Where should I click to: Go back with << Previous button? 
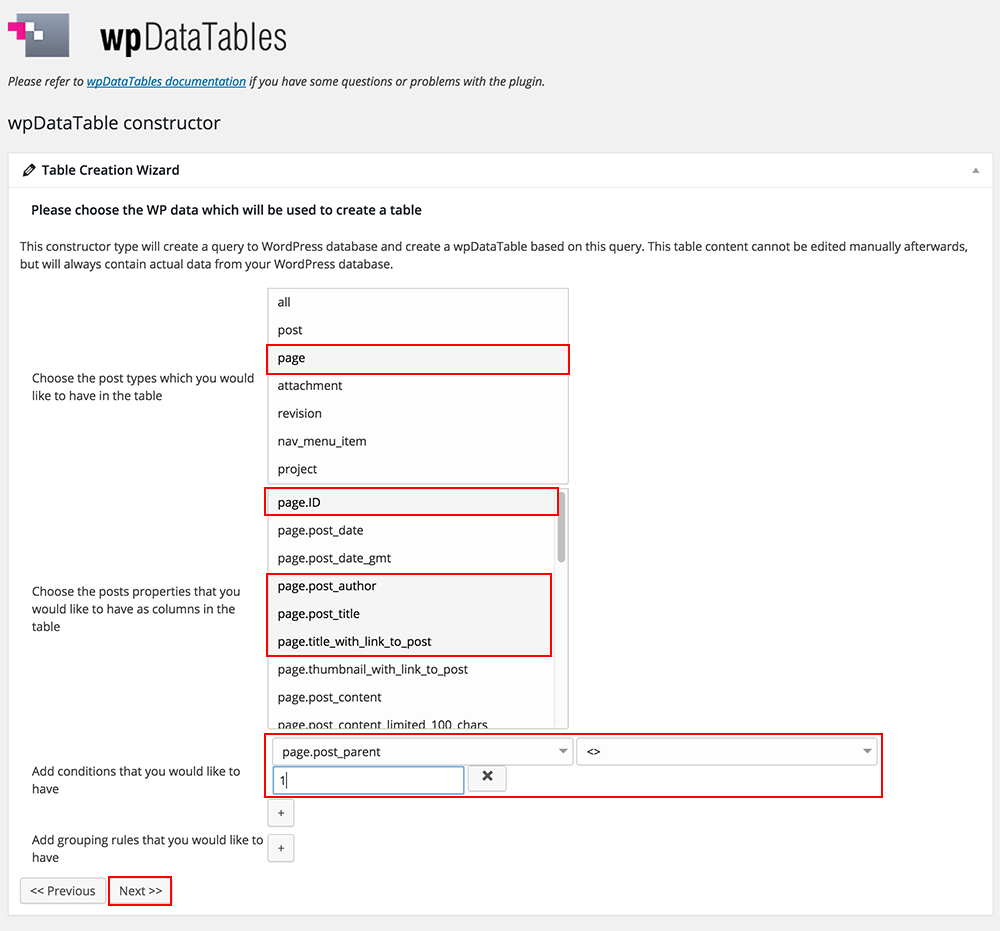click(62, 891)
